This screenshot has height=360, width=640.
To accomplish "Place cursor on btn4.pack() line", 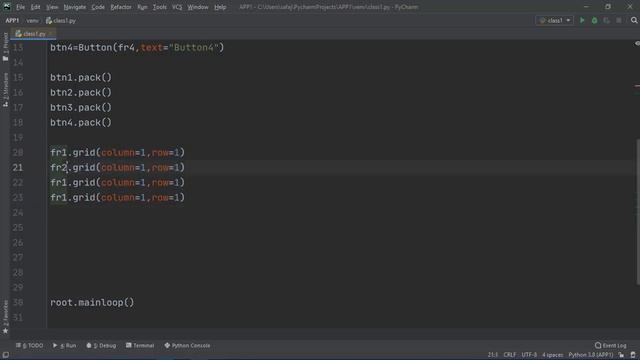I will (x=81, y=123).
